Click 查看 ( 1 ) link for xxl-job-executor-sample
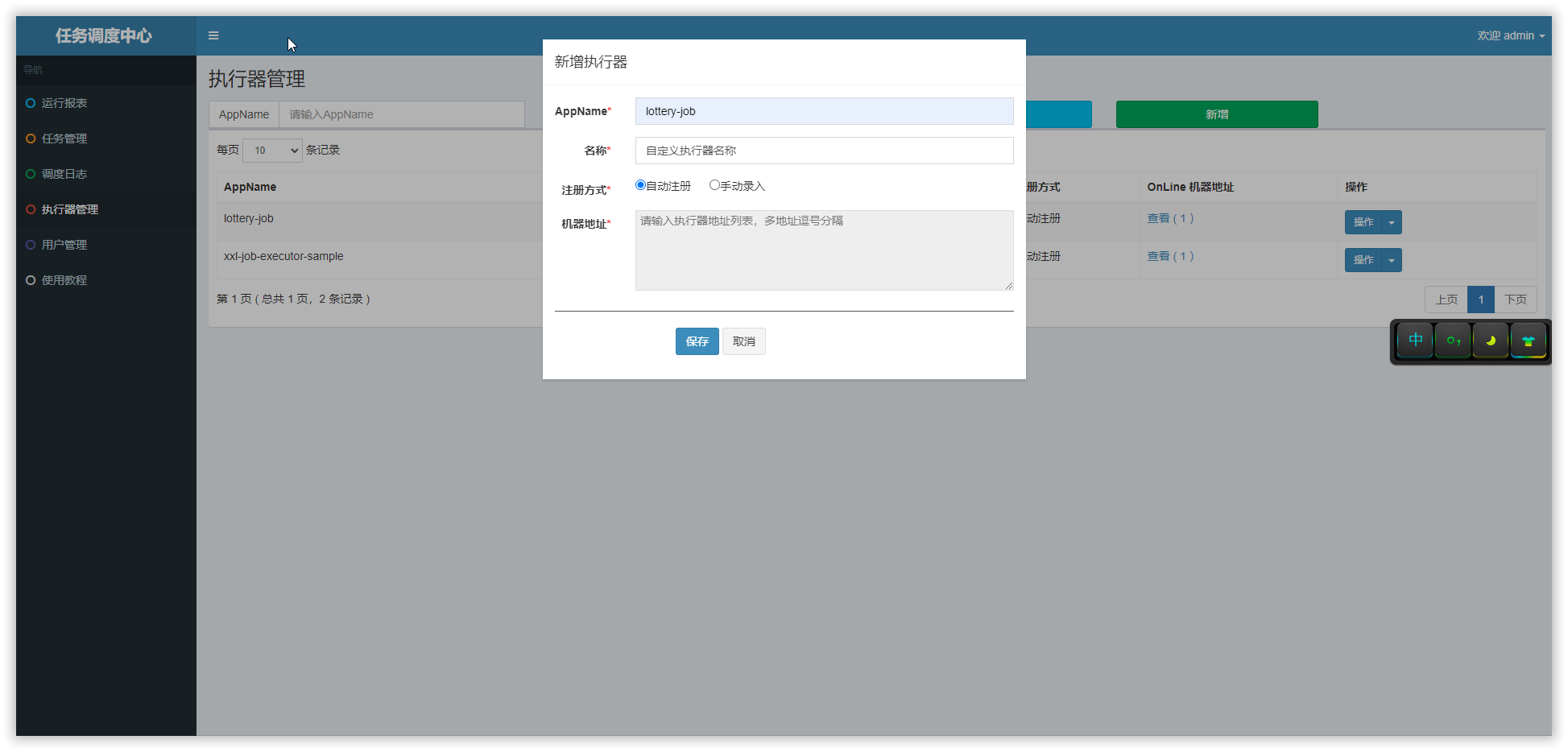The height and width of the screenshot is (752, 1568). point(1170,256)
